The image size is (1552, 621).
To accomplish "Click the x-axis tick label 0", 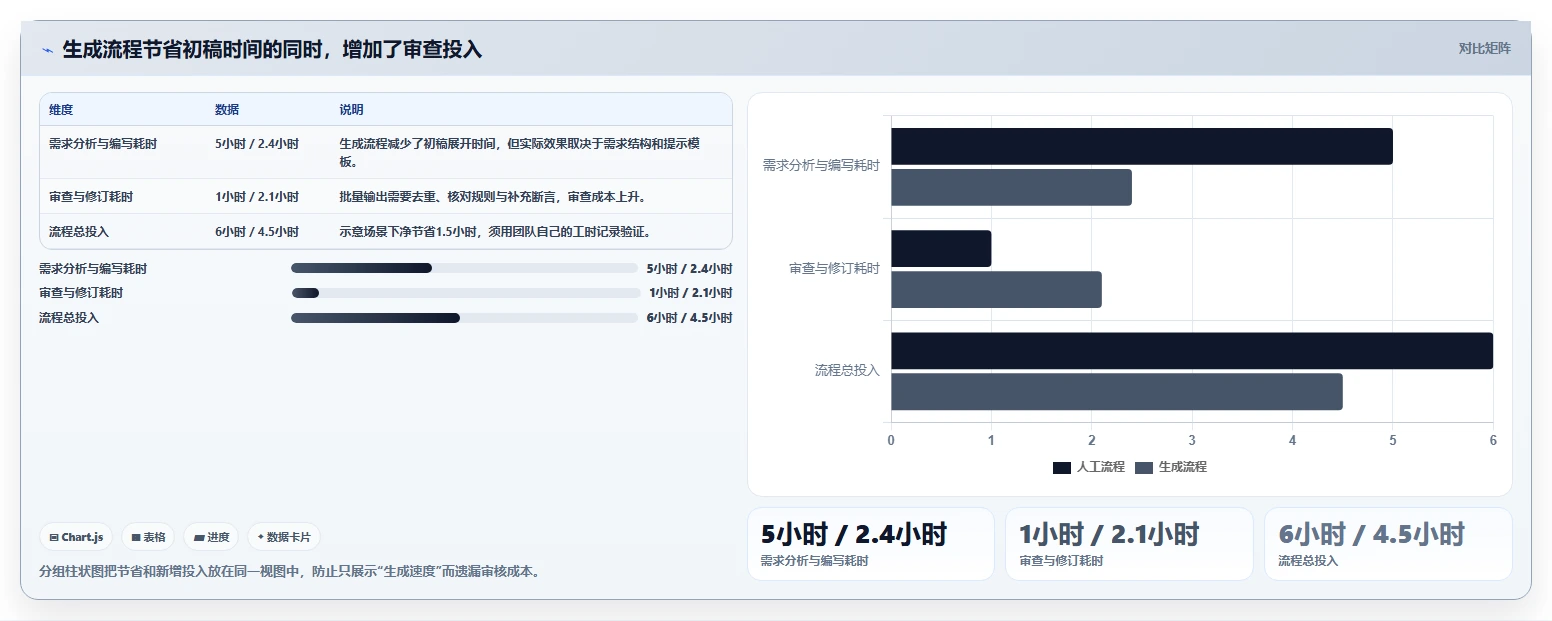I will (891, 440).
